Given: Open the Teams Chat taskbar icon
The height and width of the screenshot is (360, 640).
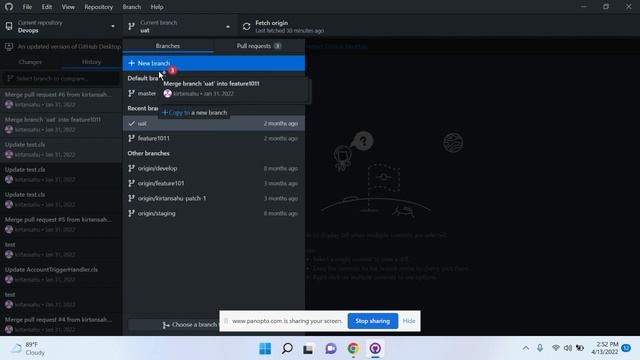Looking at the screenshot, I should (x=331, y=349).
